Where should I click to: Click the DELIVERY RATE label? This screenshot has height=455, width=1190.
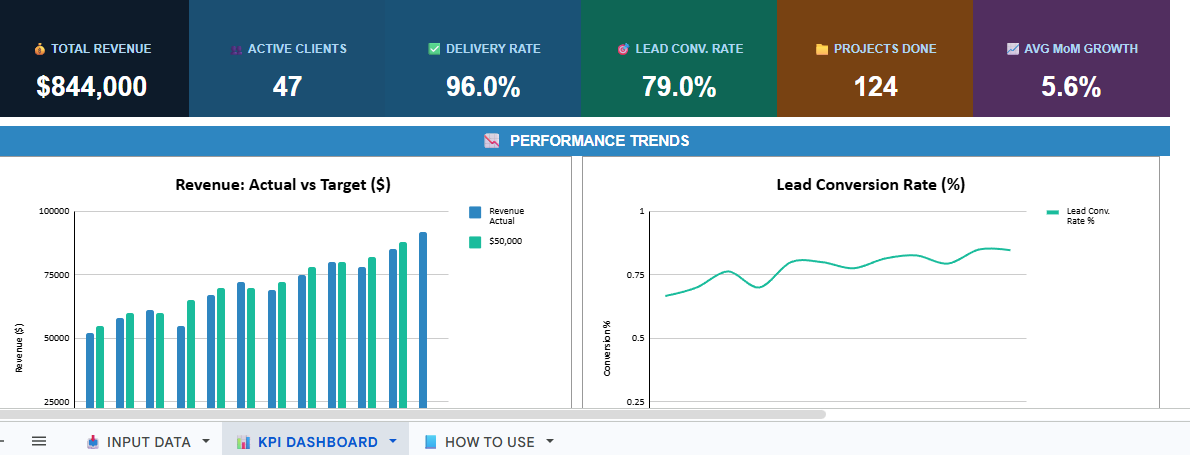click(x=493, y=49)
